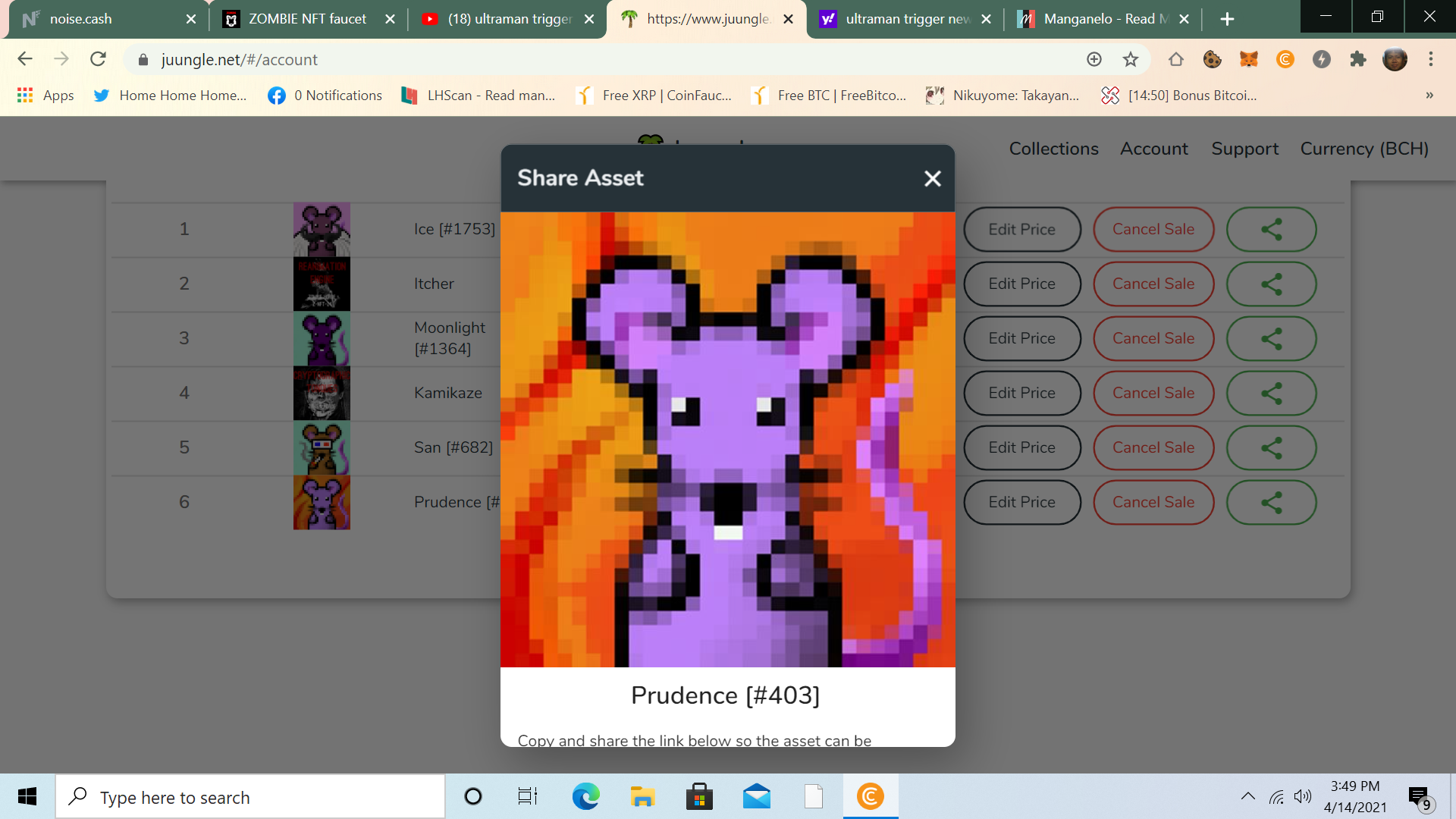Select Kamikaze thumbnail image
This screenshot has width=1456, height=819.
[322, 393]
